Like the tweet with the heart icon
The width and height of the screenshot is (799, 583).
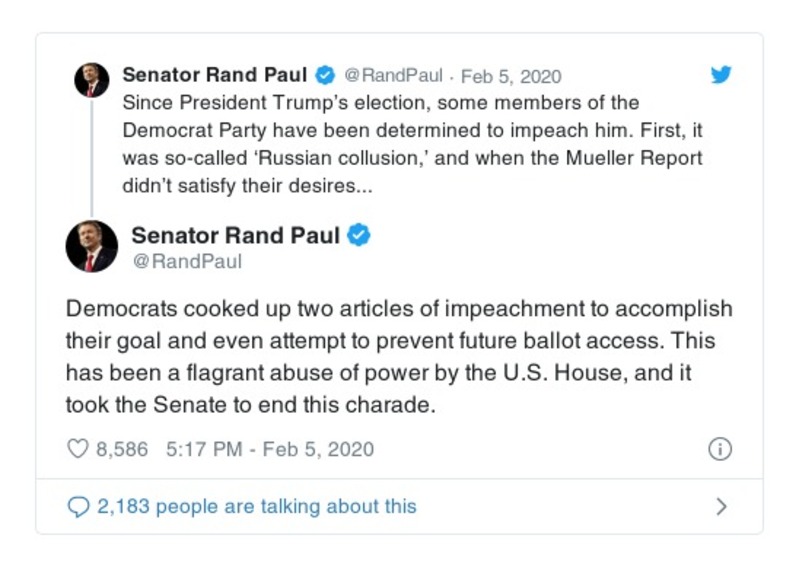tap(78, 449)
